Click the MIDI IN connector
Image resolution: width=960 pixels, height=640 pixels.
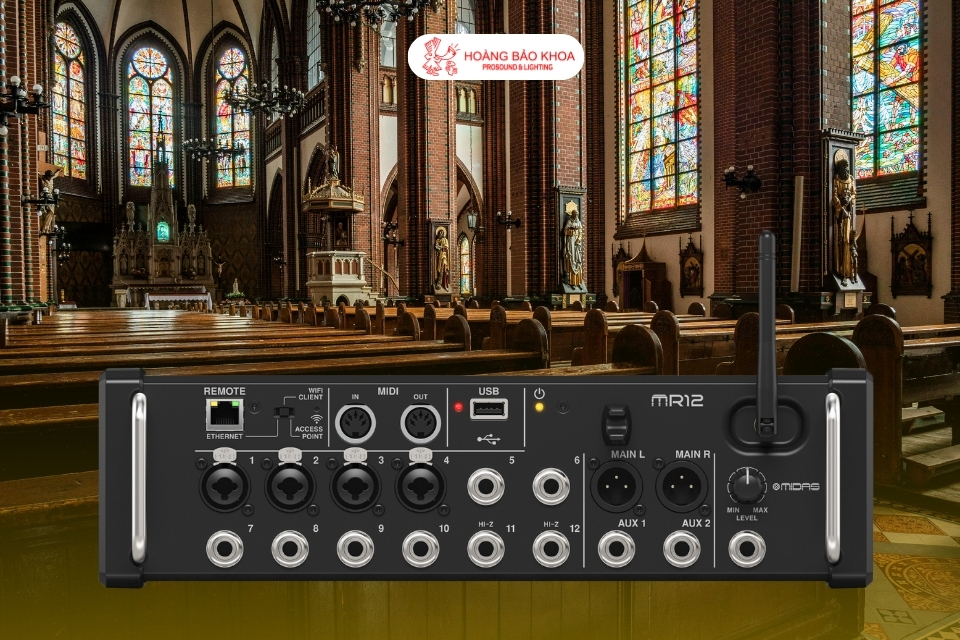point(355,423)
